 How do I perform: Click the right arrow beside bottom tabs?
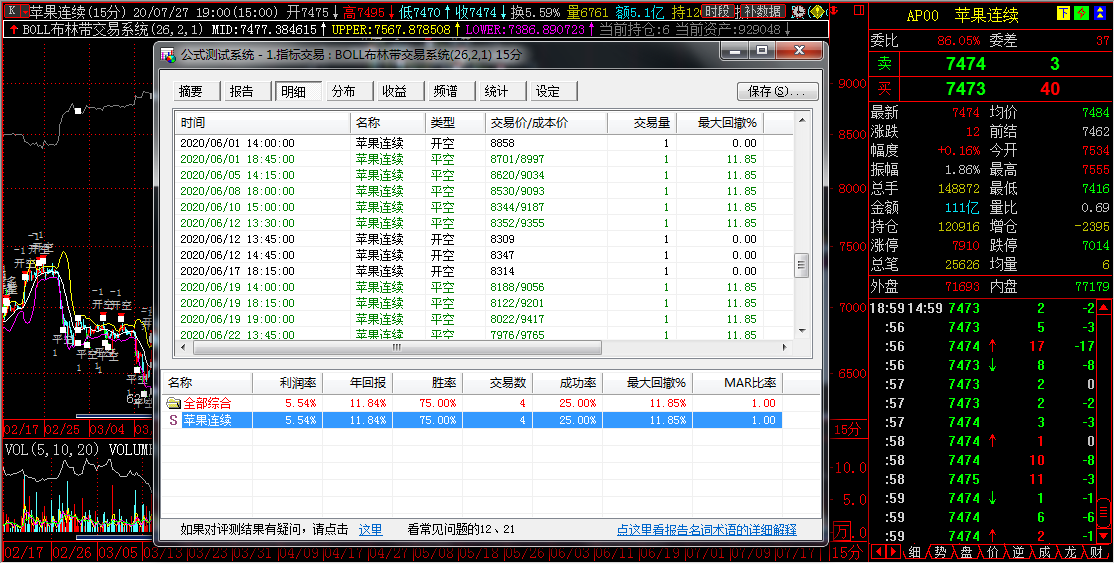pos(893,552)
